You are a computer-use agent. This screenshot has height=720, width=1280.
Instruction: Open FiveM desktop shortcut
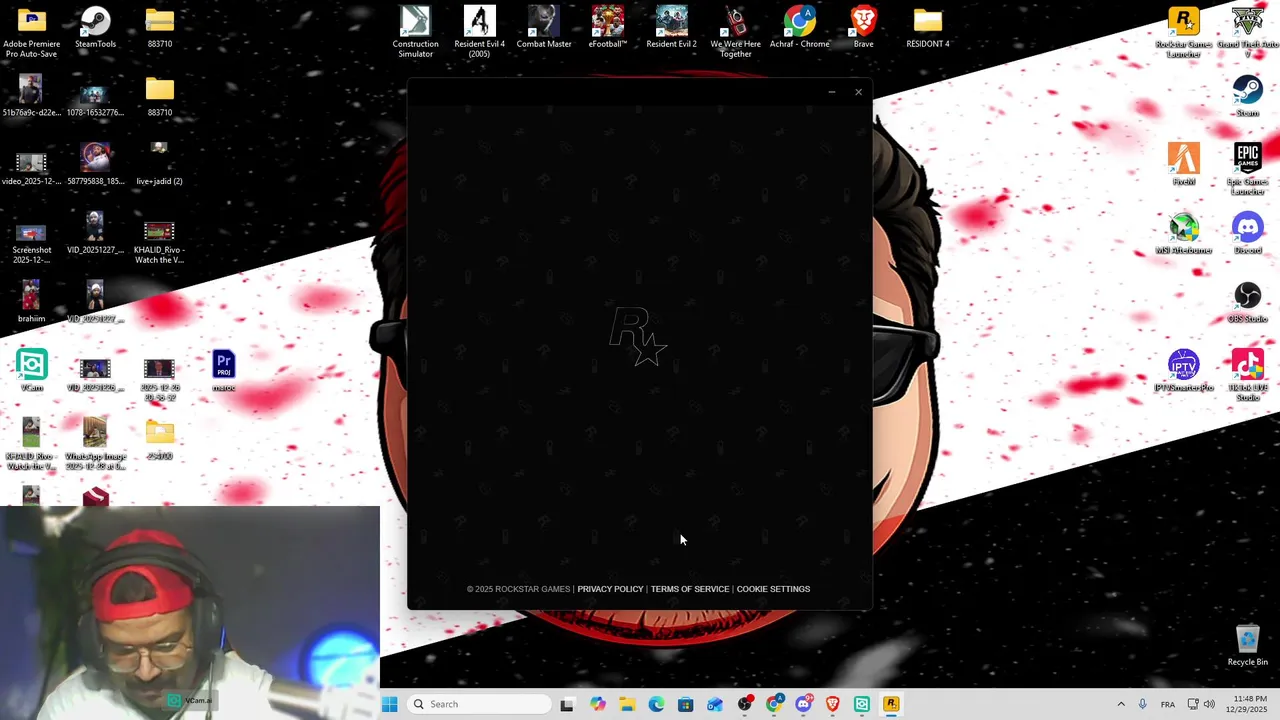(x=1184, y=165)
